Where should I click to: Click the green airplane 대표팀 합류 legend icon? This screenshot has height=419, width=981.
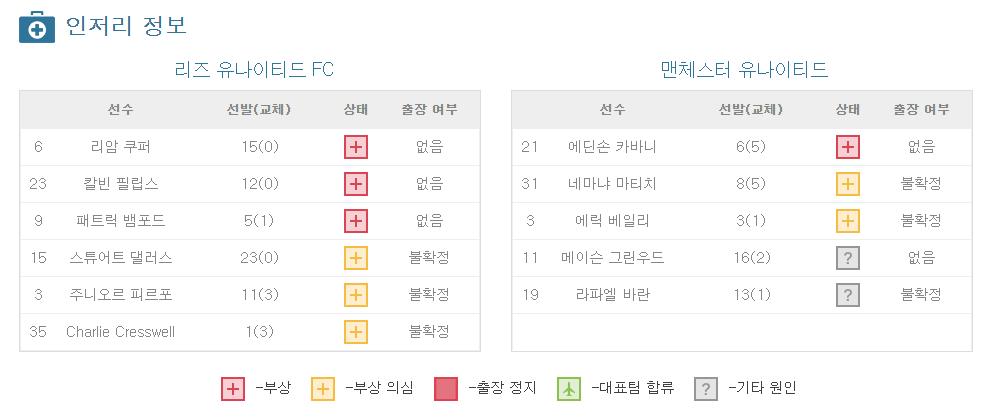tap(569, 389)
